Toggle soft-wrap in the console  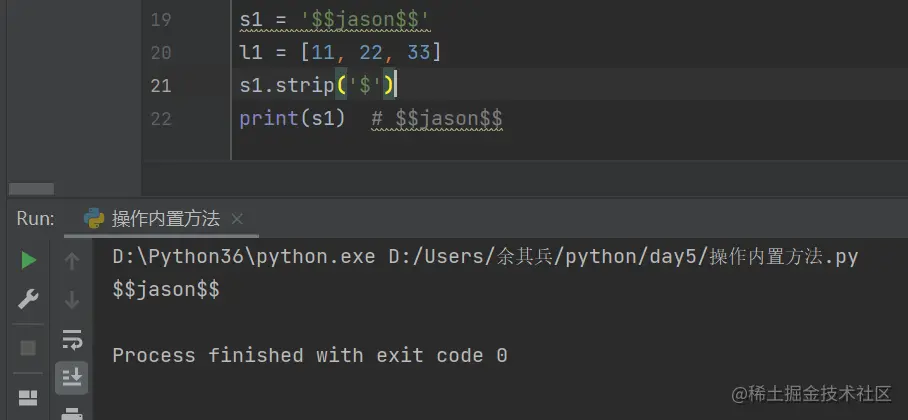[72, 339]
